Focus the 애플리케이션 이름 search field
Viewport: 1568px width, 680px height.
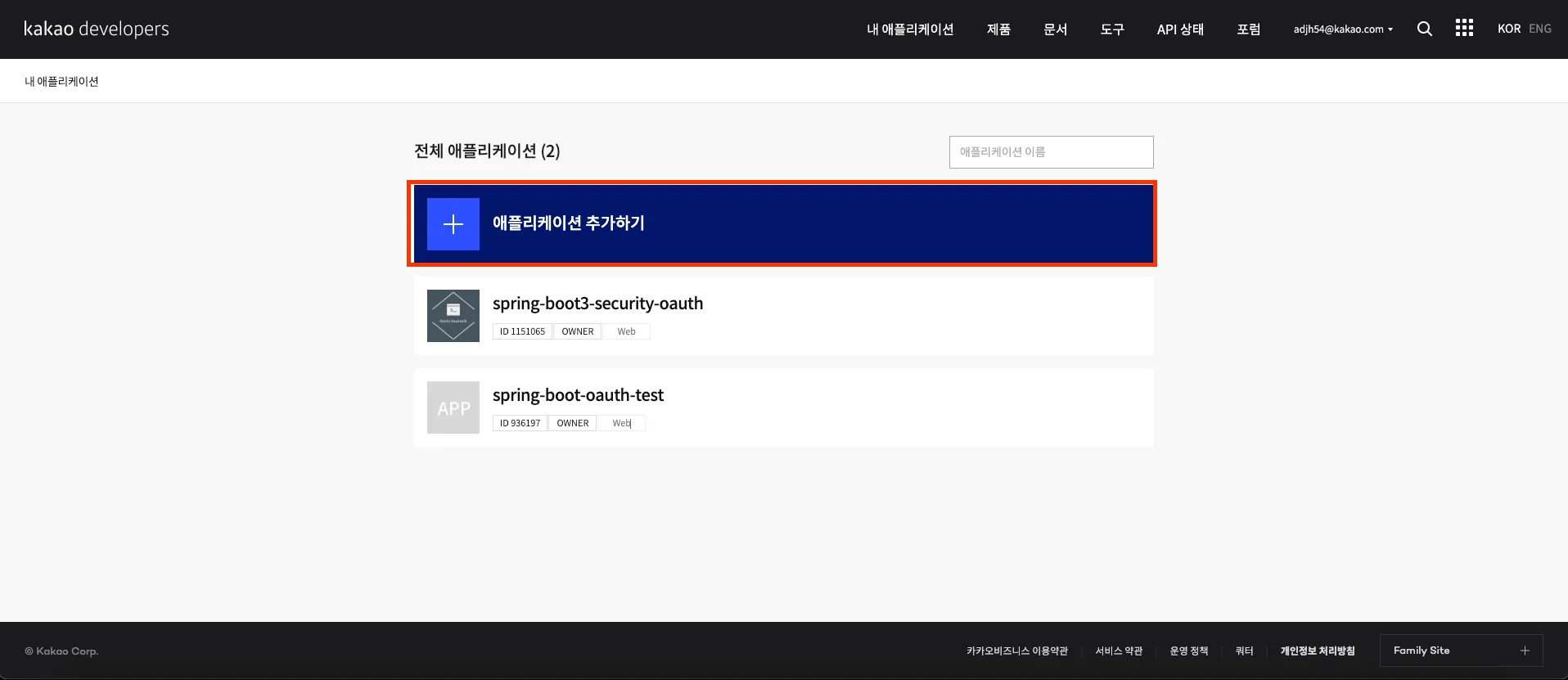[x=1052, y=152]
